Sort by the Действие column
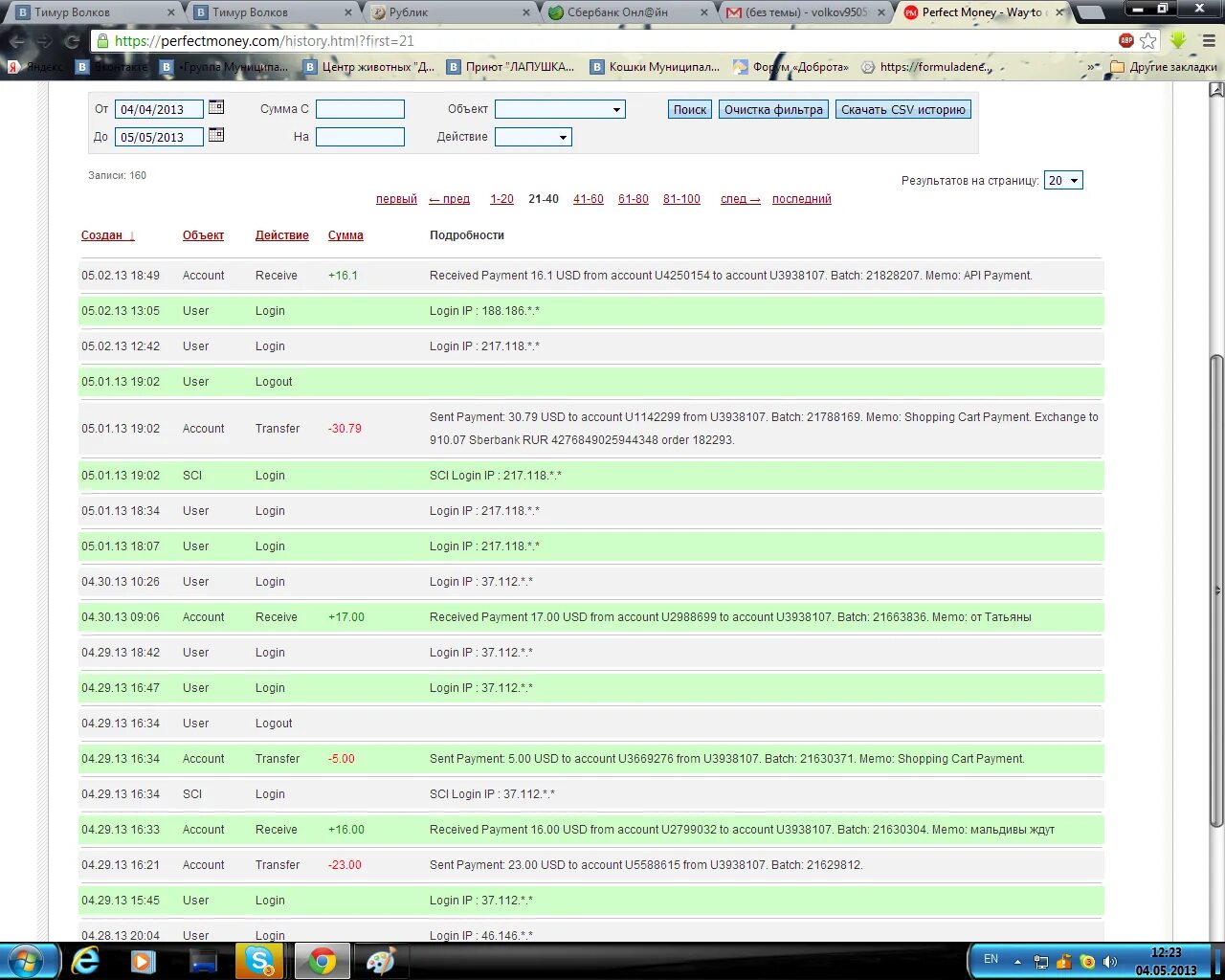This screenshot has width=1225, height=980. tap(282, 235)
